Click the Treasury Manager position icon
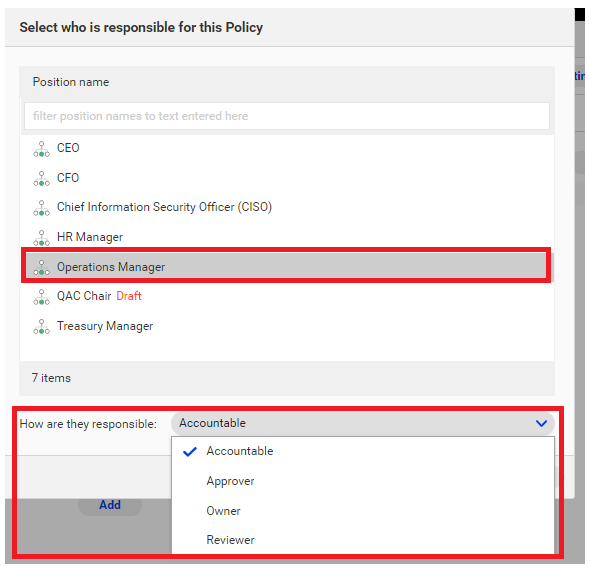 (x=41, y=327)
